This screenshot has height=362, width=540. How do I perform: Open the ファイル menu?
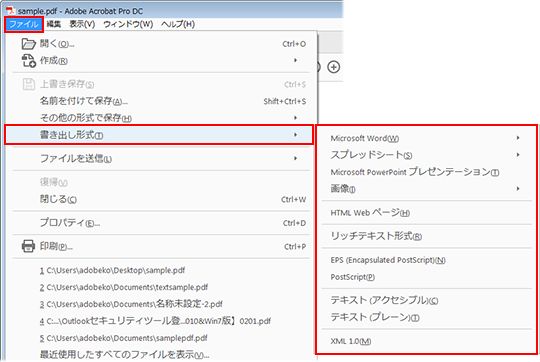pos(24,24)
